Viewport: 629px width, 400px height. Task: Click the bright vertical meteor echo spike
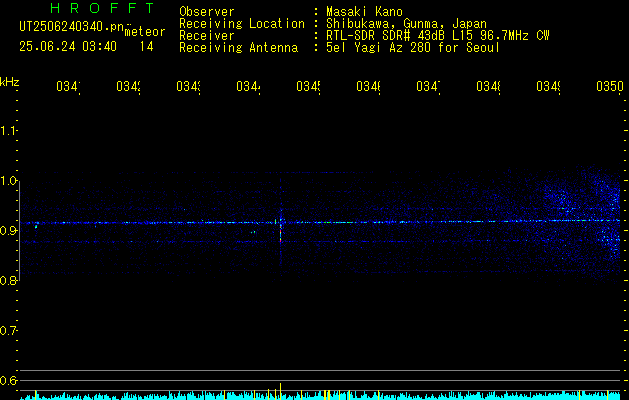tap(280, 231)
